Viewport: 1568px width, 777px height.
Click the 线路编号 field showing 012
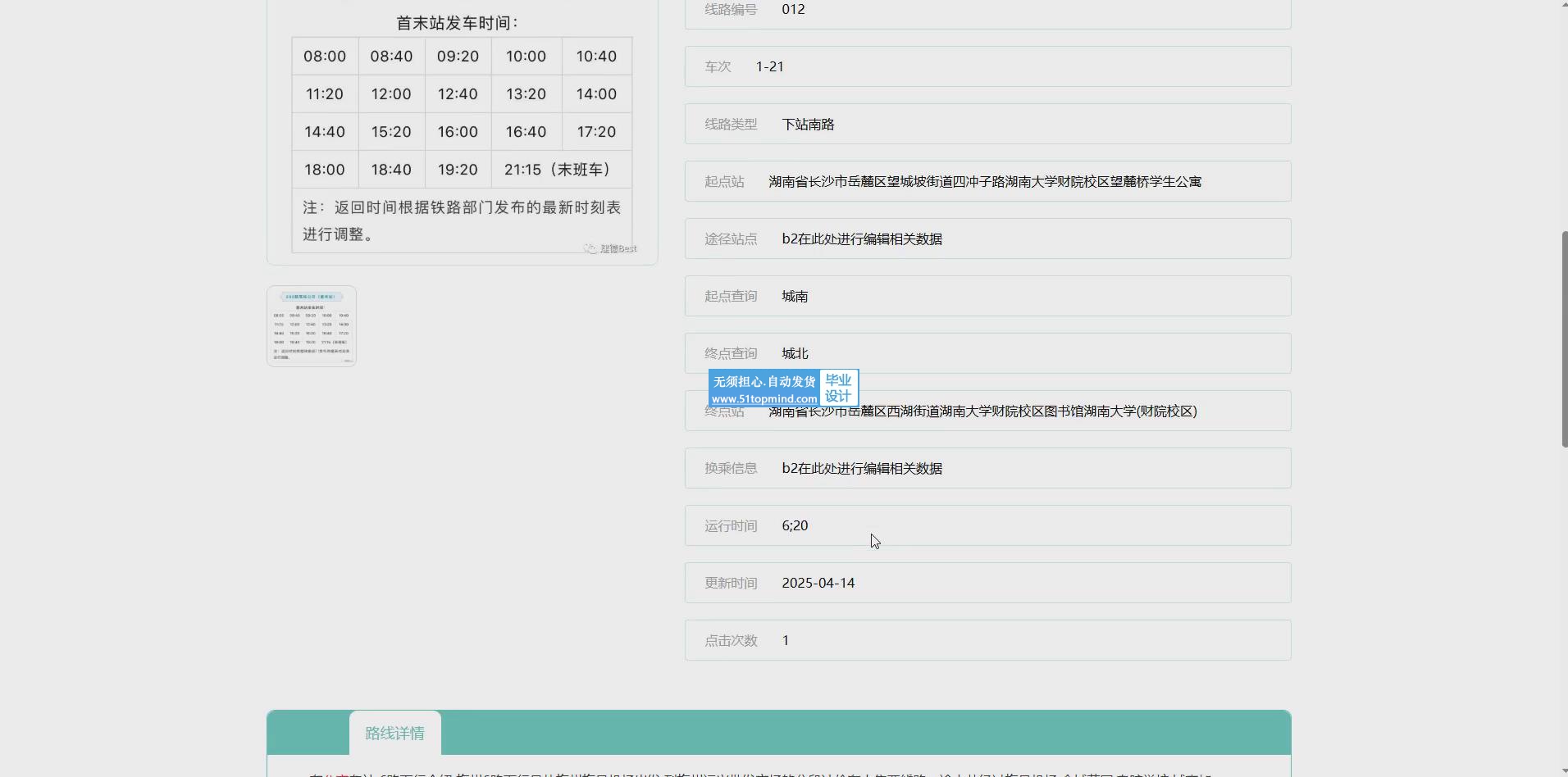coord(987,11)
